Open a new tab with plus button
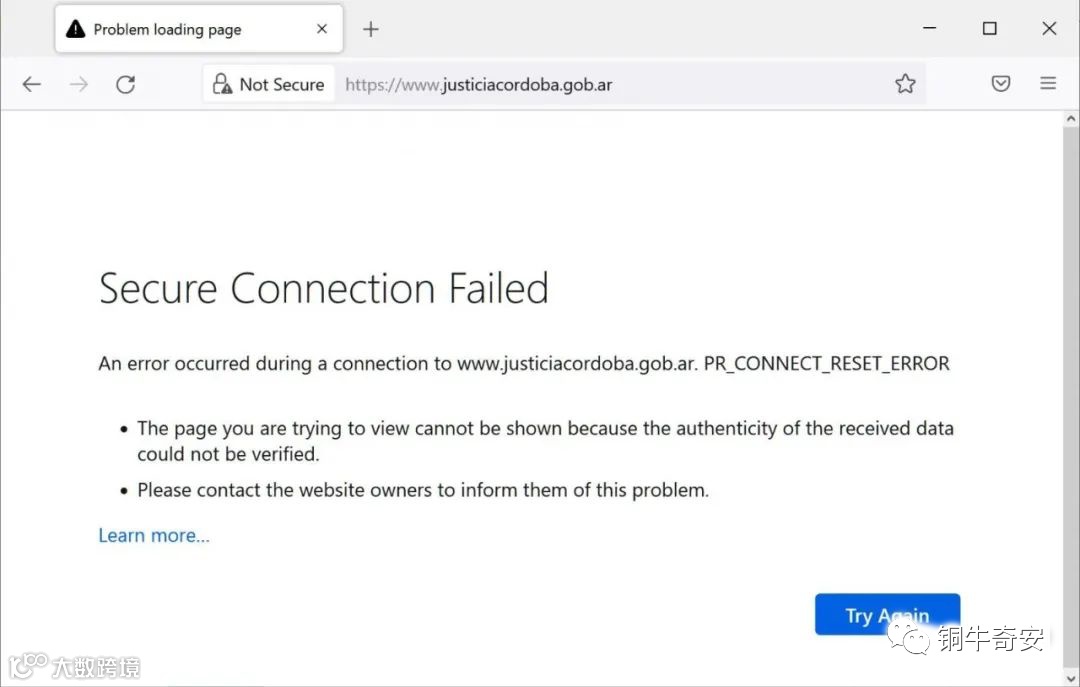Image resolution: width=1080 pixels, height=687 pixels. (371, 29)
